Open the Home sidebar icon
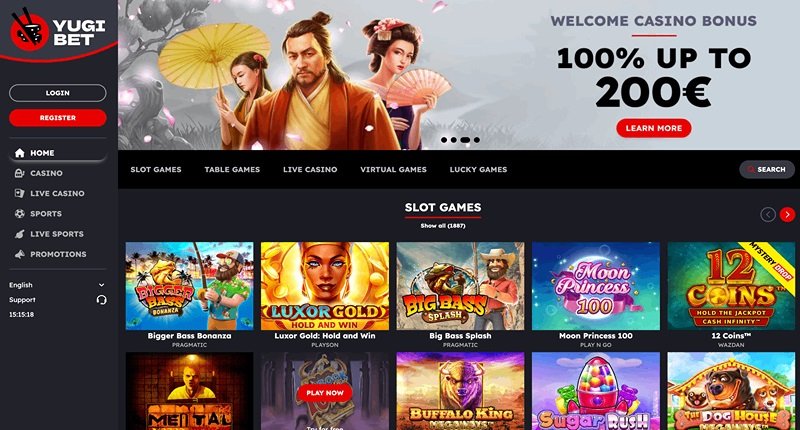Image resolution: width=800 pixels, height=430 pixels. point(20,153)
